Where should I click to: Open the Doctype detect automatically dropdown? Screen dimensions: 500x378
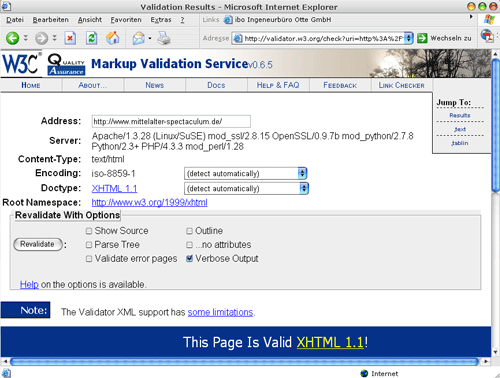(x=246, y=188)
